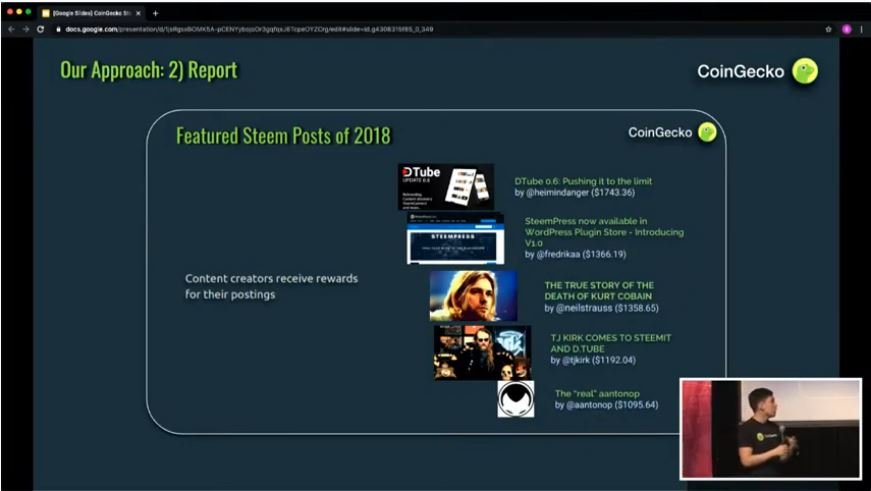Open a new browser tab
Viewport: 871px width, 491px height.
[x=156, y=13]
